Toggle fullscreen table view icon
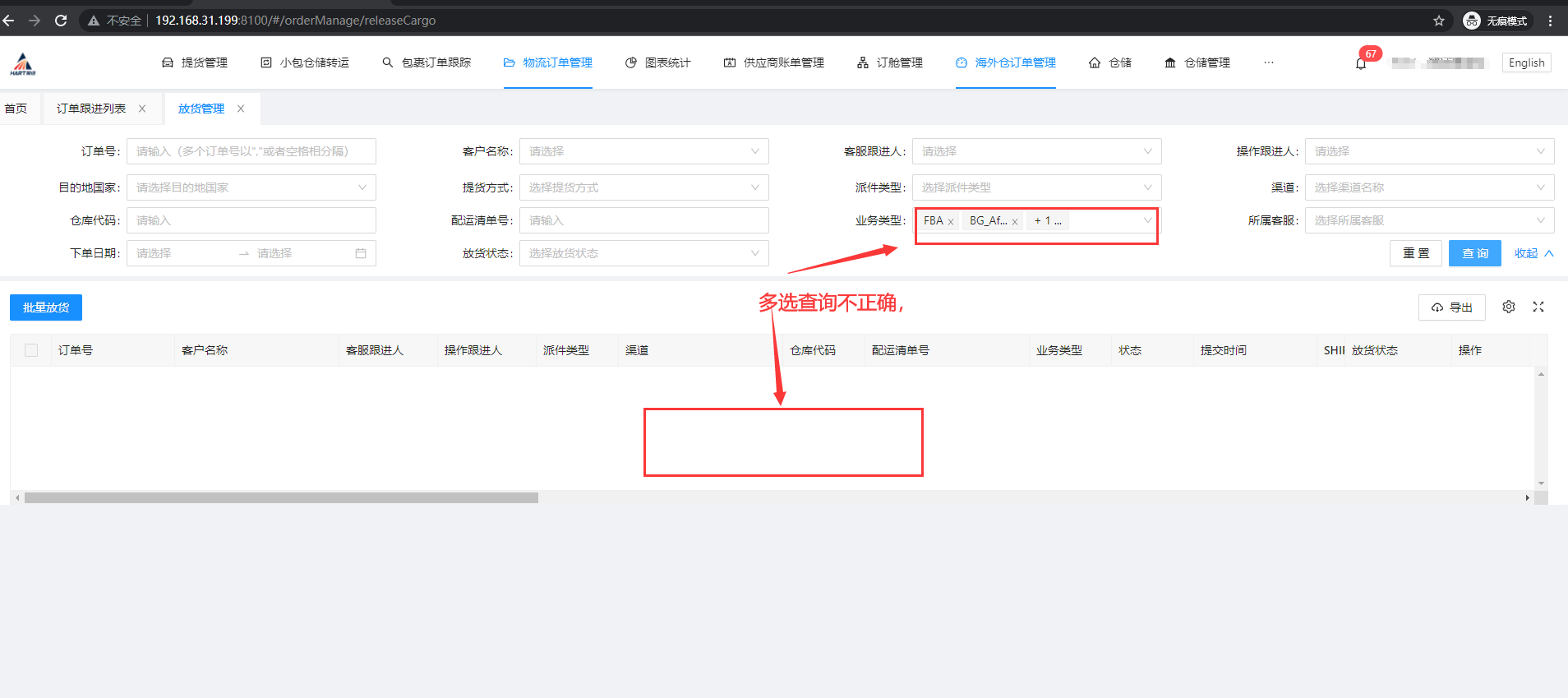The width and height of the screenshot is (1568, 698). [x=1538, y=307]
